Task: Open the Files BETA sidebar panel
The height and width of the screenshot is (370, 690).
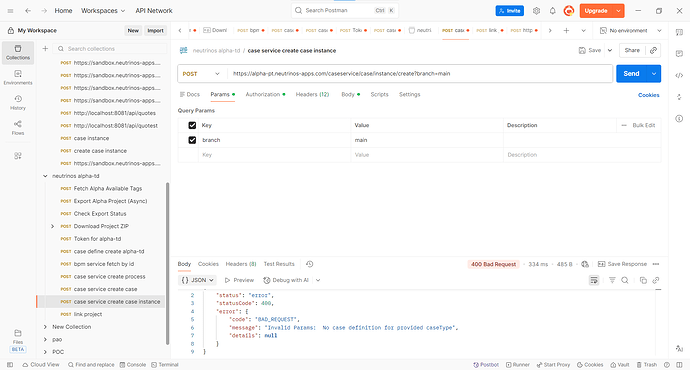Action: click(18, 340)
